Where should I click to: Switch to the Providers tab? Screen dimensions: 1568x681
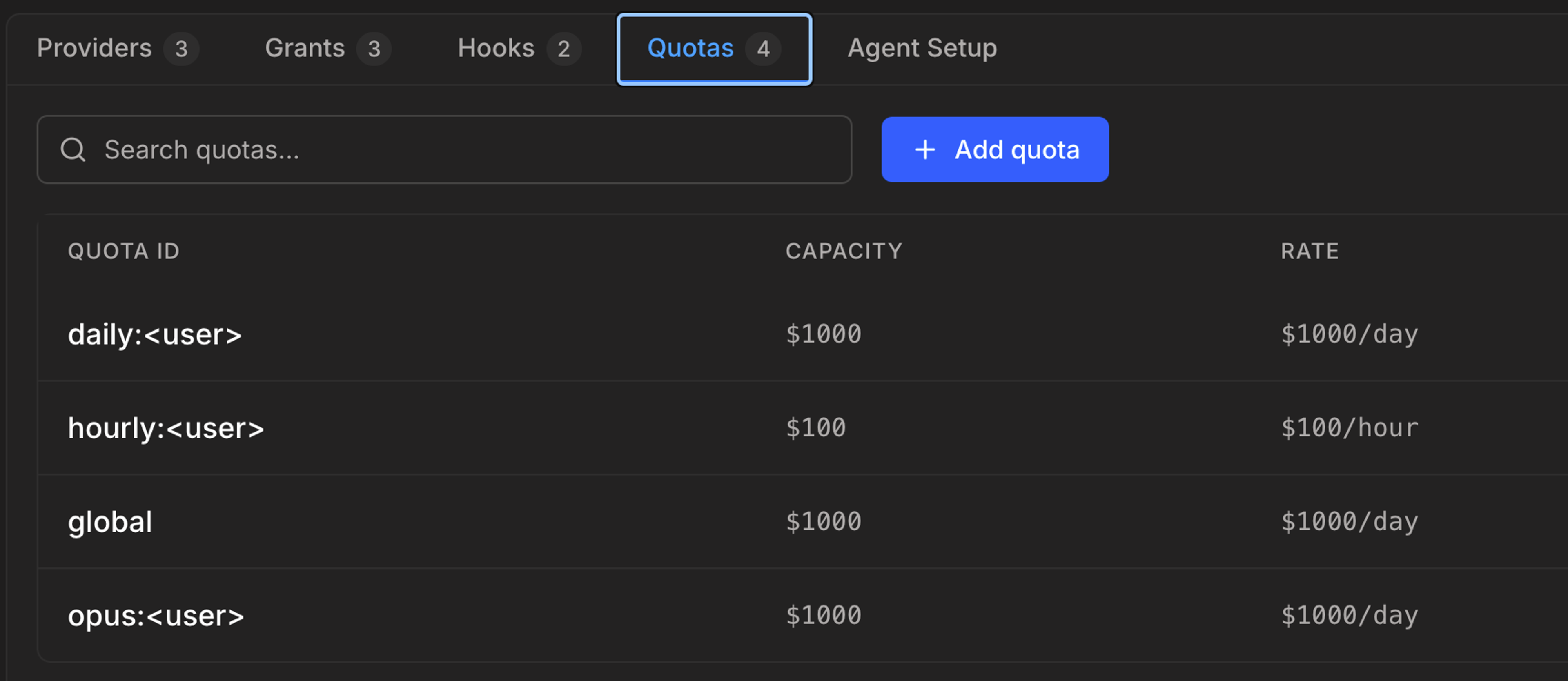point(94,49)
